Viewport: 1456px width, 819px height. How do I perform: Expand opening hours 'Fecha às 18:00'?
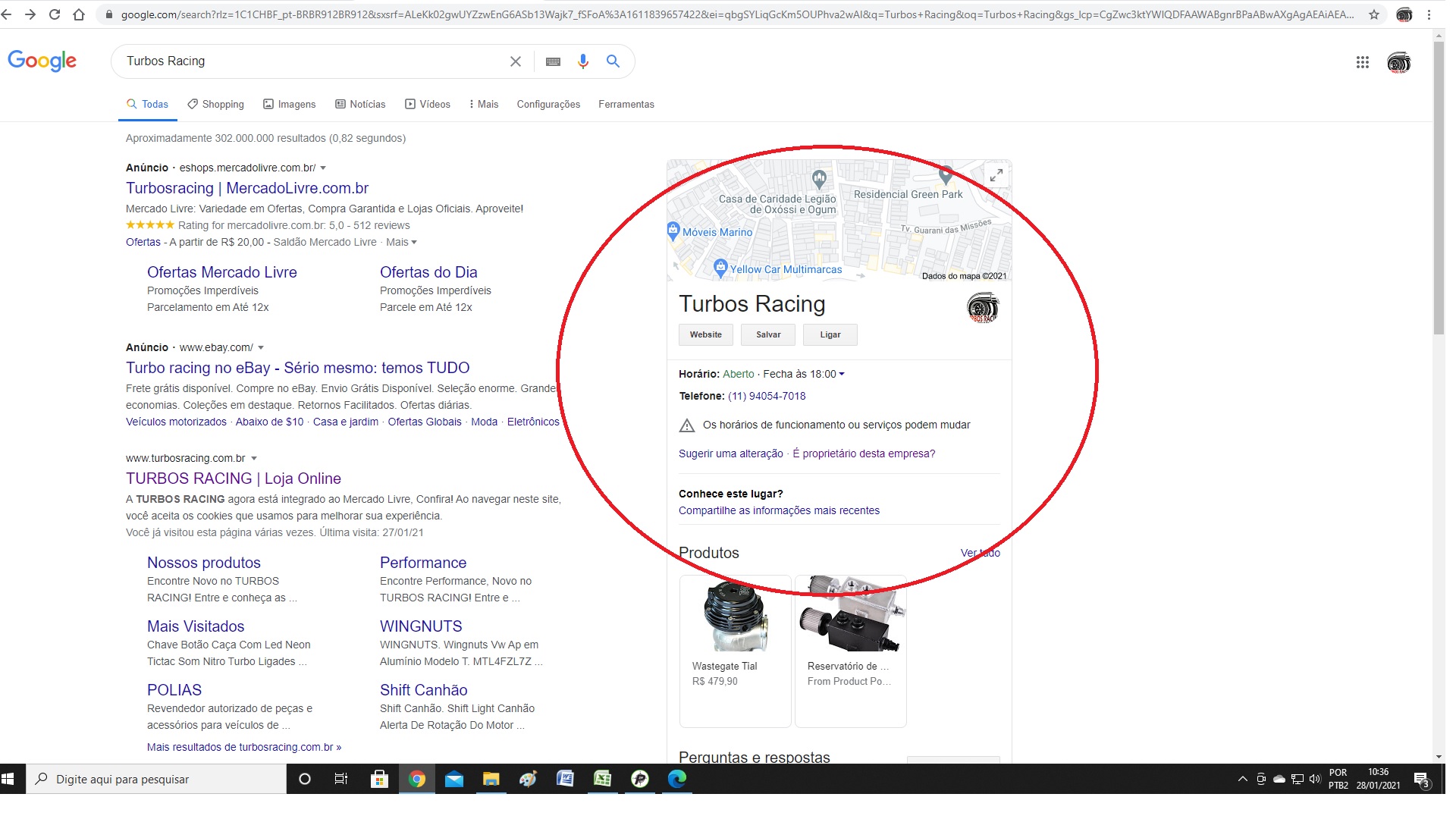click(804, 374)
